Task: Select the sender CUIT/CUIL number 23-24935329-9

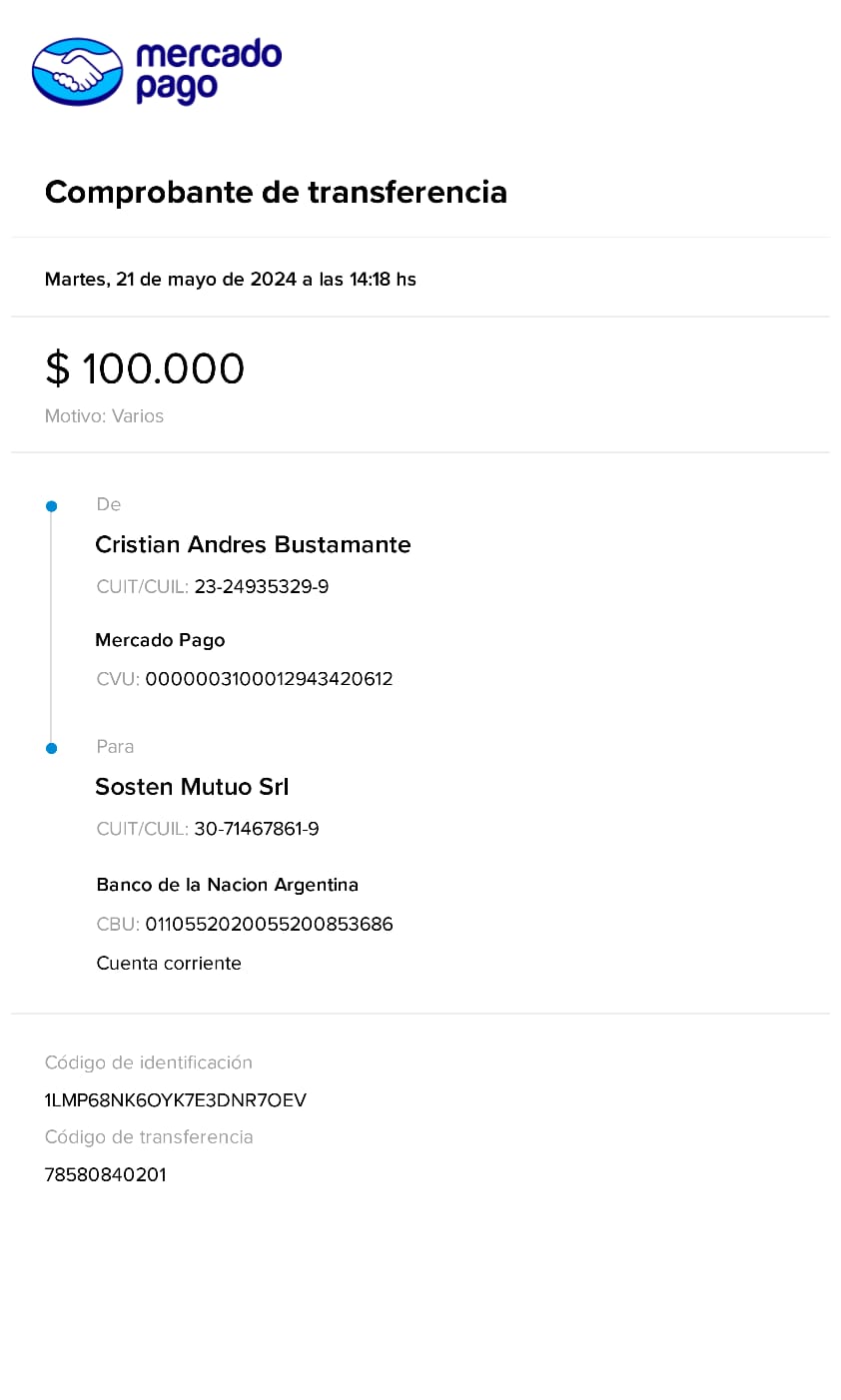Action: 261,587
